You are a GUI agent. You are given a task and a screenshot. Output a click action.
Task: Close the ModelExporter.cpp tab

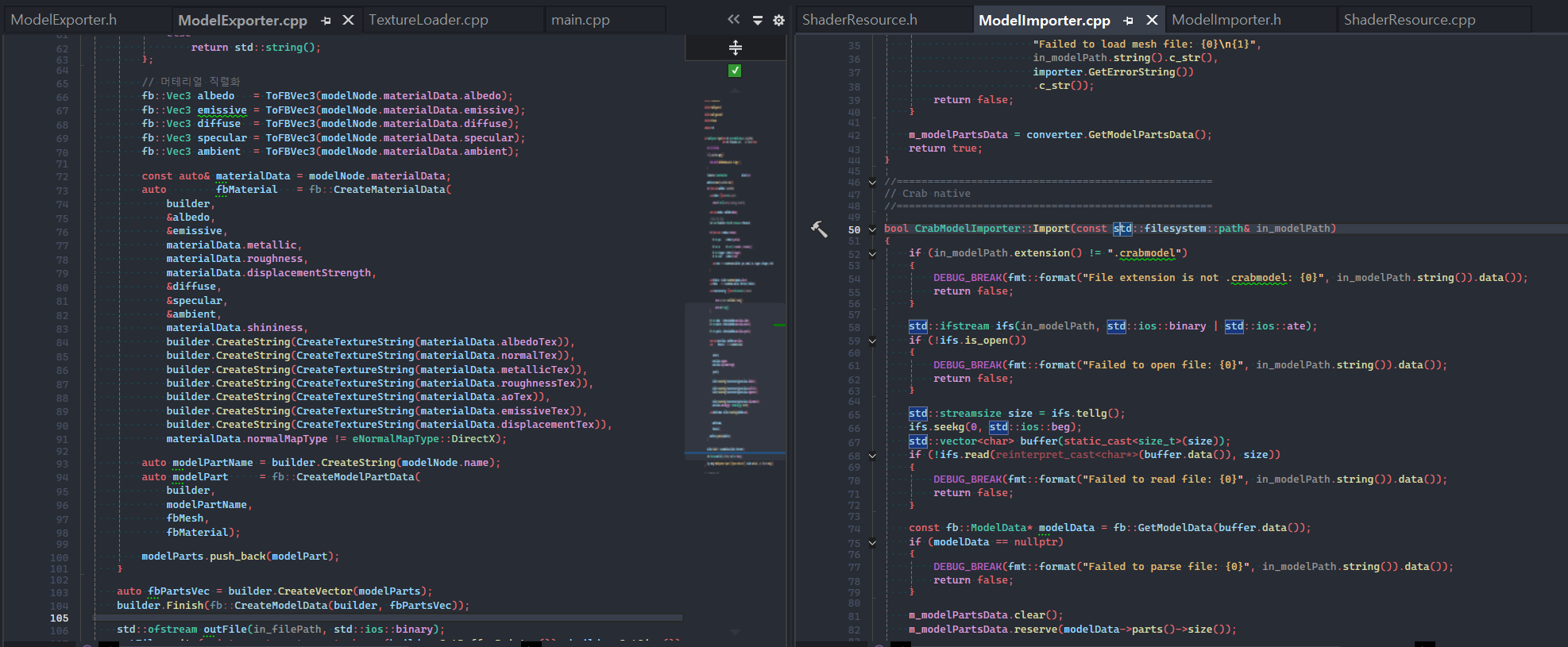pos(348,21)
